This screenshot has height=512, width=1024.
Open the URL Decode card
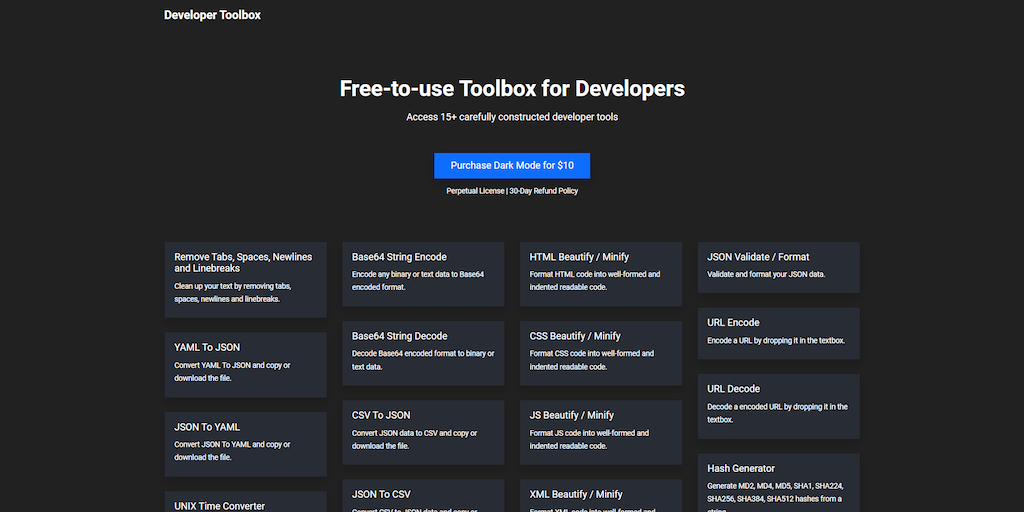tap(778, 404)
